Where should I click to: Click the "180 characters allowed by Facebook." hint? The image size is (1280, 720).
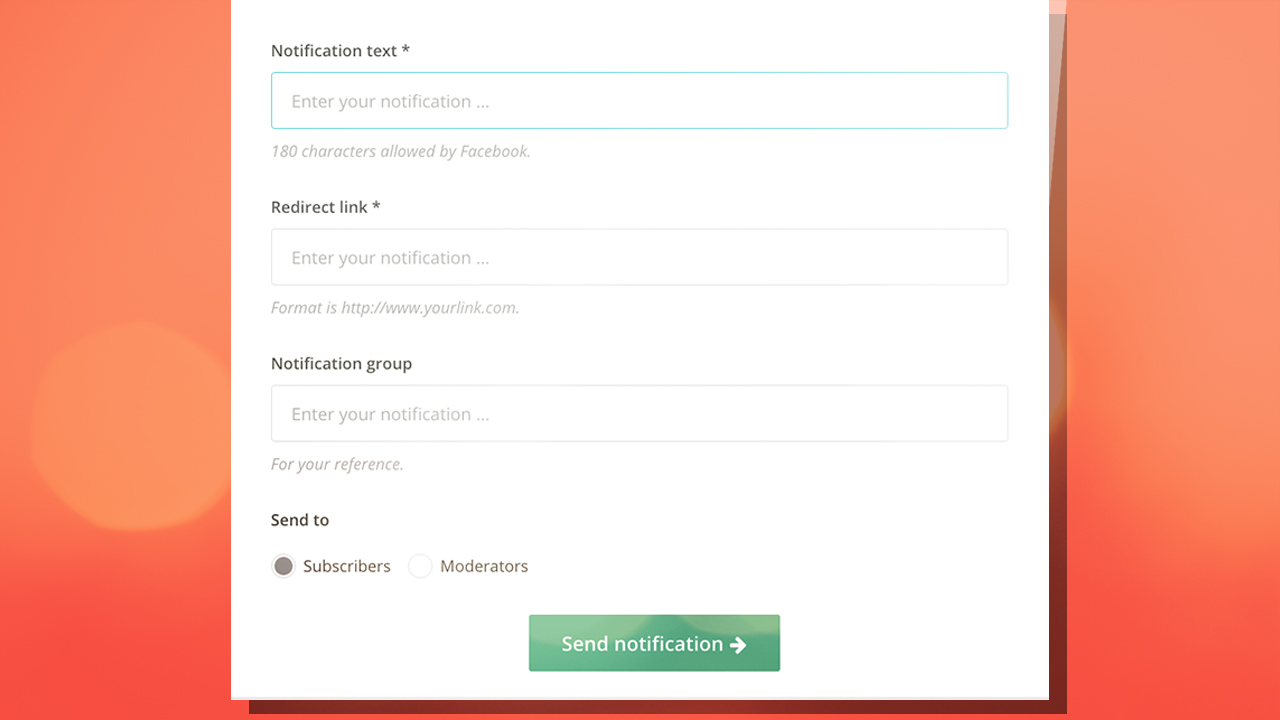click(401, 151)
